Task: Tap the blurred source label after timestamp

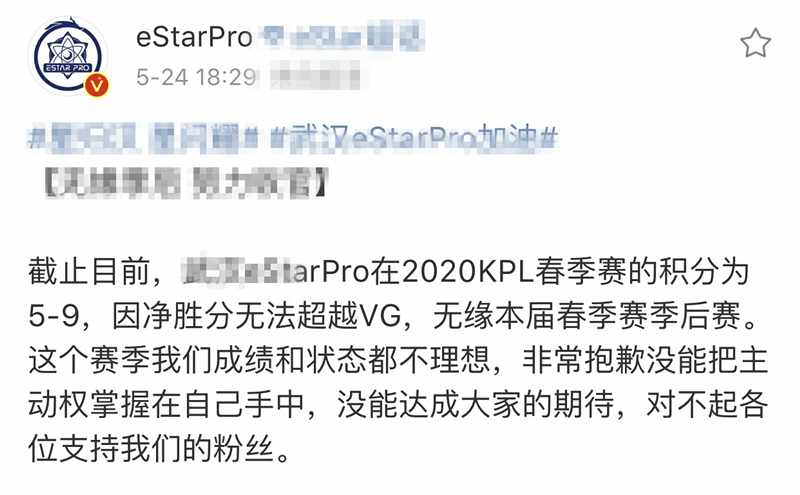Action: [315, 78]
